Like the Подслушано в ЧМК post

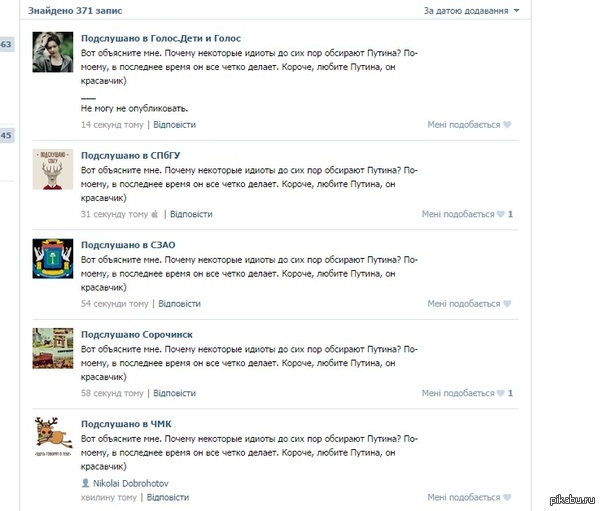(x=469, y=497)
